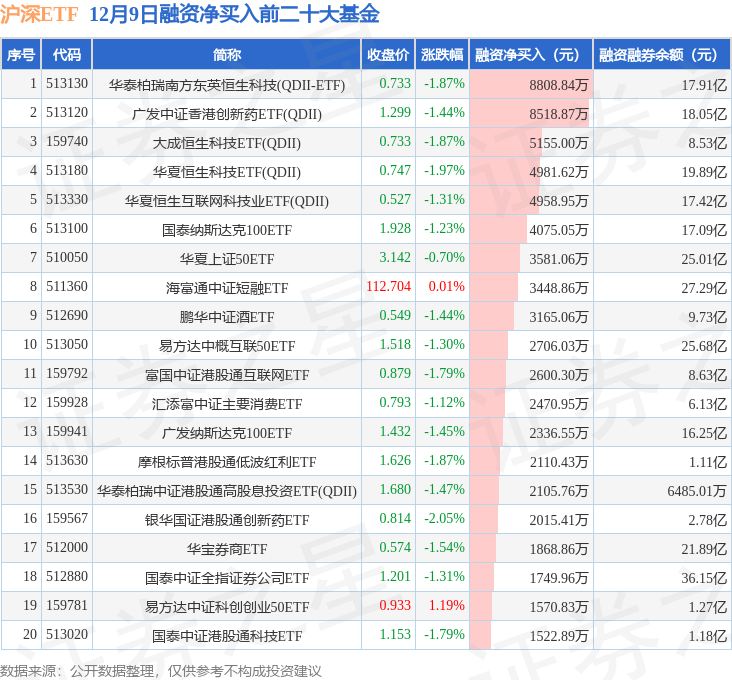Viewport: 732px width, 680px height.
Task: Click net buy value 8808.84万
Action: [x=558, y=85]
